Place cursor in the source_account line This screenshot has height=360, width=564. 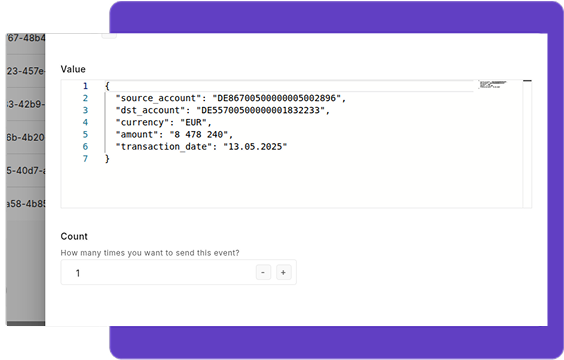pos(230,98)
